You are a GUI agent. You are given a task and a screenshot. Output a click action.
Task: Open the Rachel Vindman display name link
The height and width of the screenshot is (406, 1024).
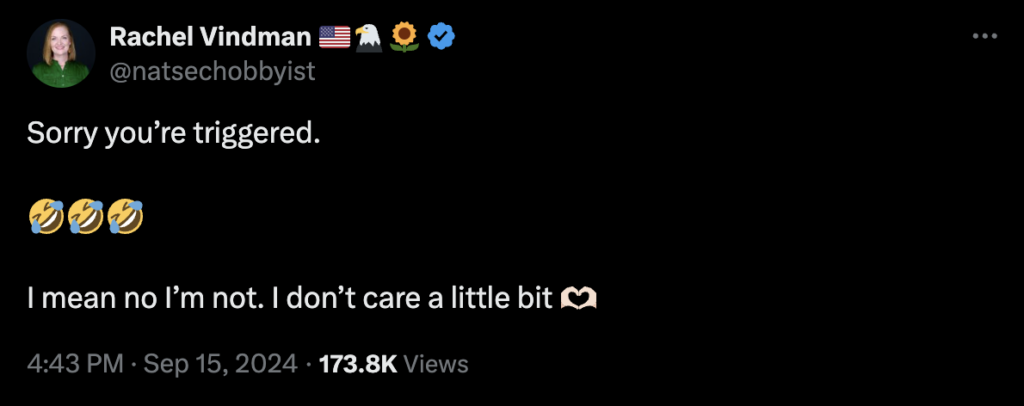click(x=209, y=37)
